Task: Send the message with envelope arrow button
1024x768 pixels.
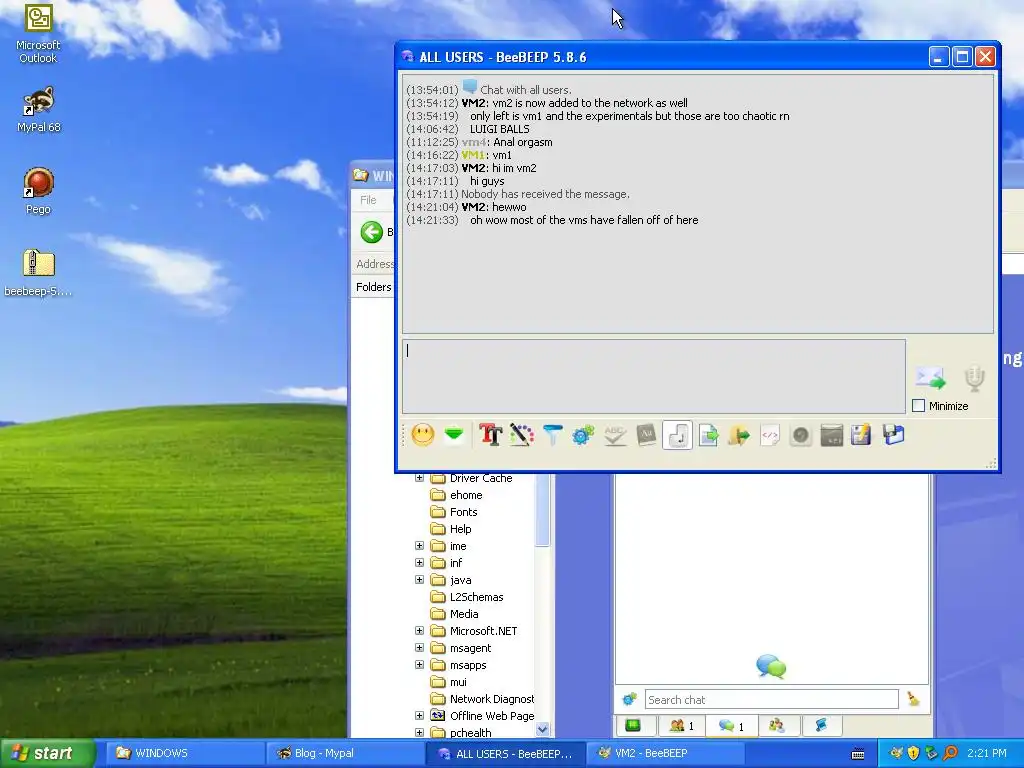Action: coord(931,378)
